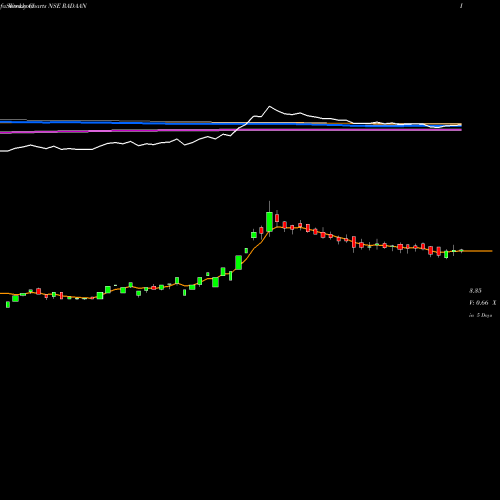
Task: Click the "V: 0.66 X" volume label
Action: coord(482,303)
